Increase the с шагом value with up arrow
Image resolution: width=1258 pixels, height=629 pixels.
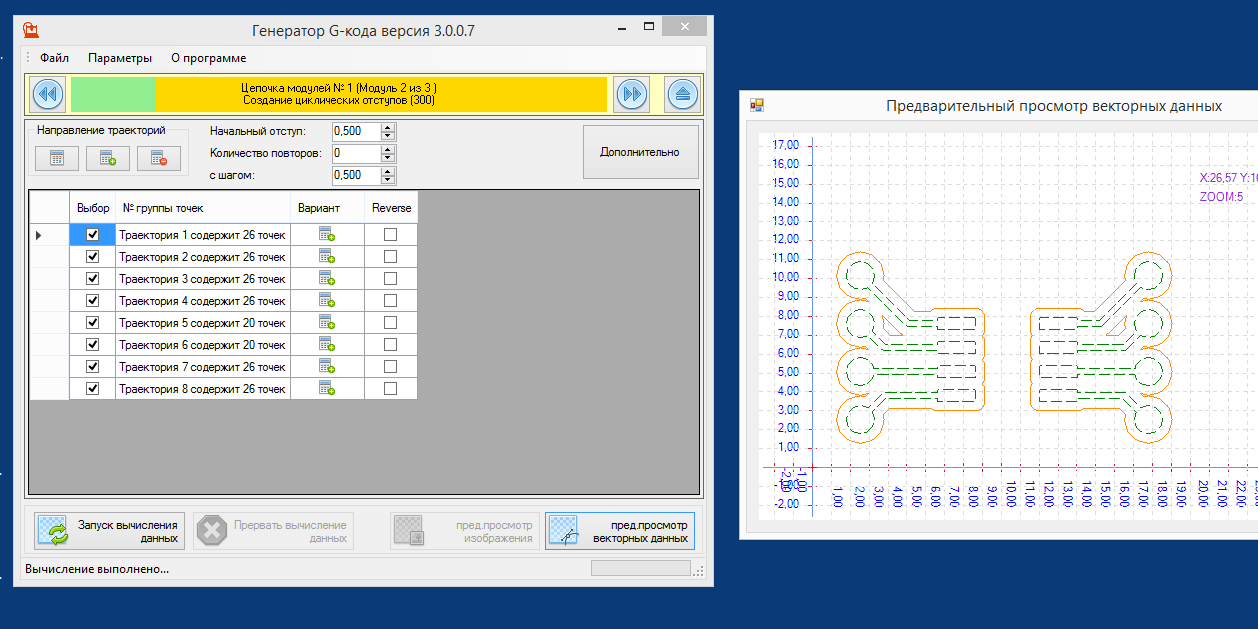pyautogui.click(x=388, y=171)
